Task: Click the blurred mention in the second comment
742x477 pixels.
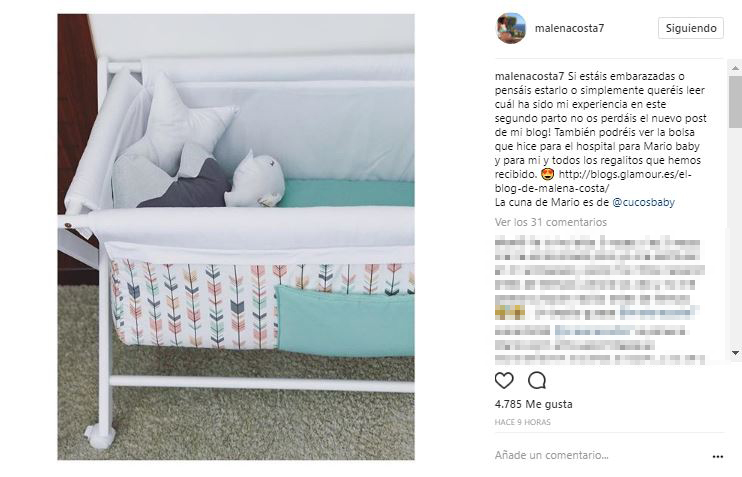Action: click(592, 331)
